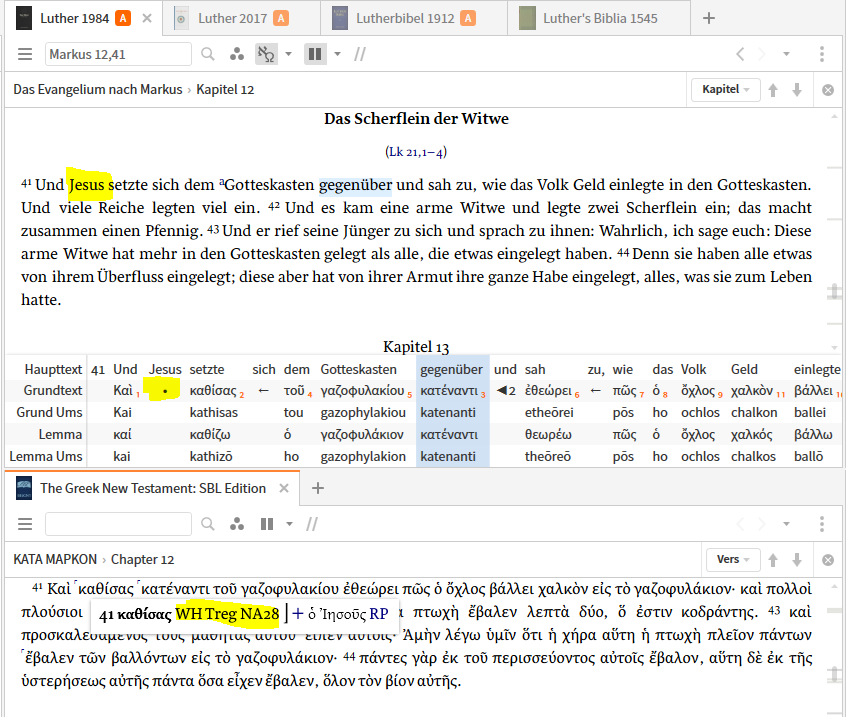846x717 pixels.
Task: Open the SBL Edition panel menu
Action: click(25, 524)
